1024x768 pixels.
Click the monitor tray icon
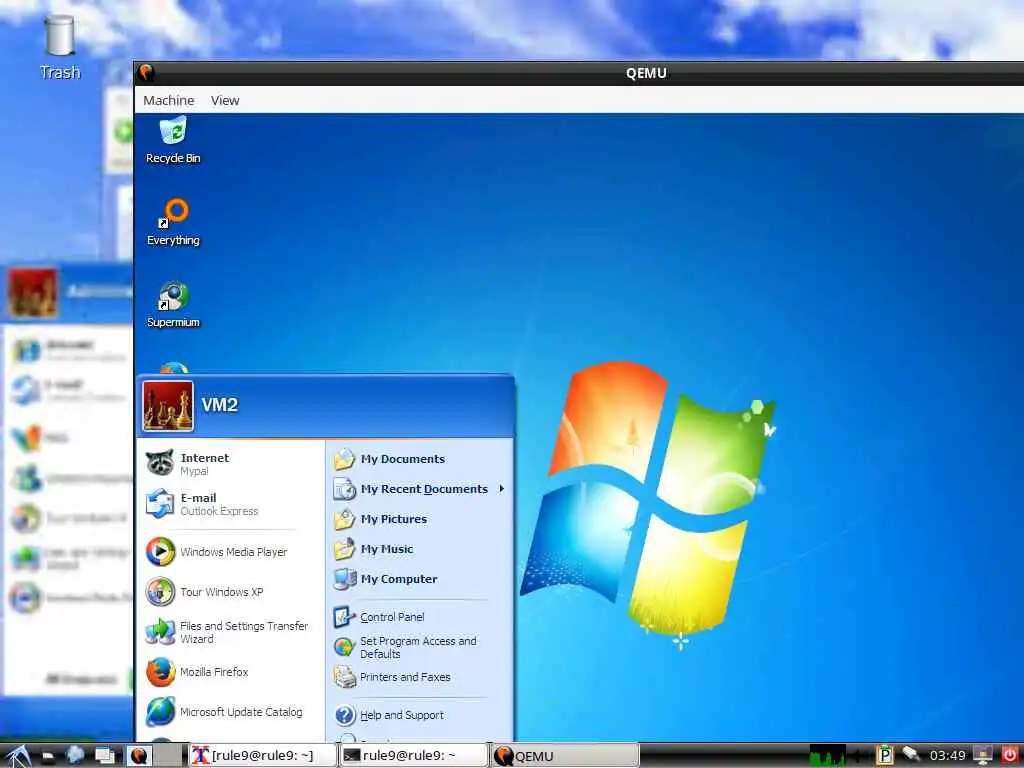(983, 756)
